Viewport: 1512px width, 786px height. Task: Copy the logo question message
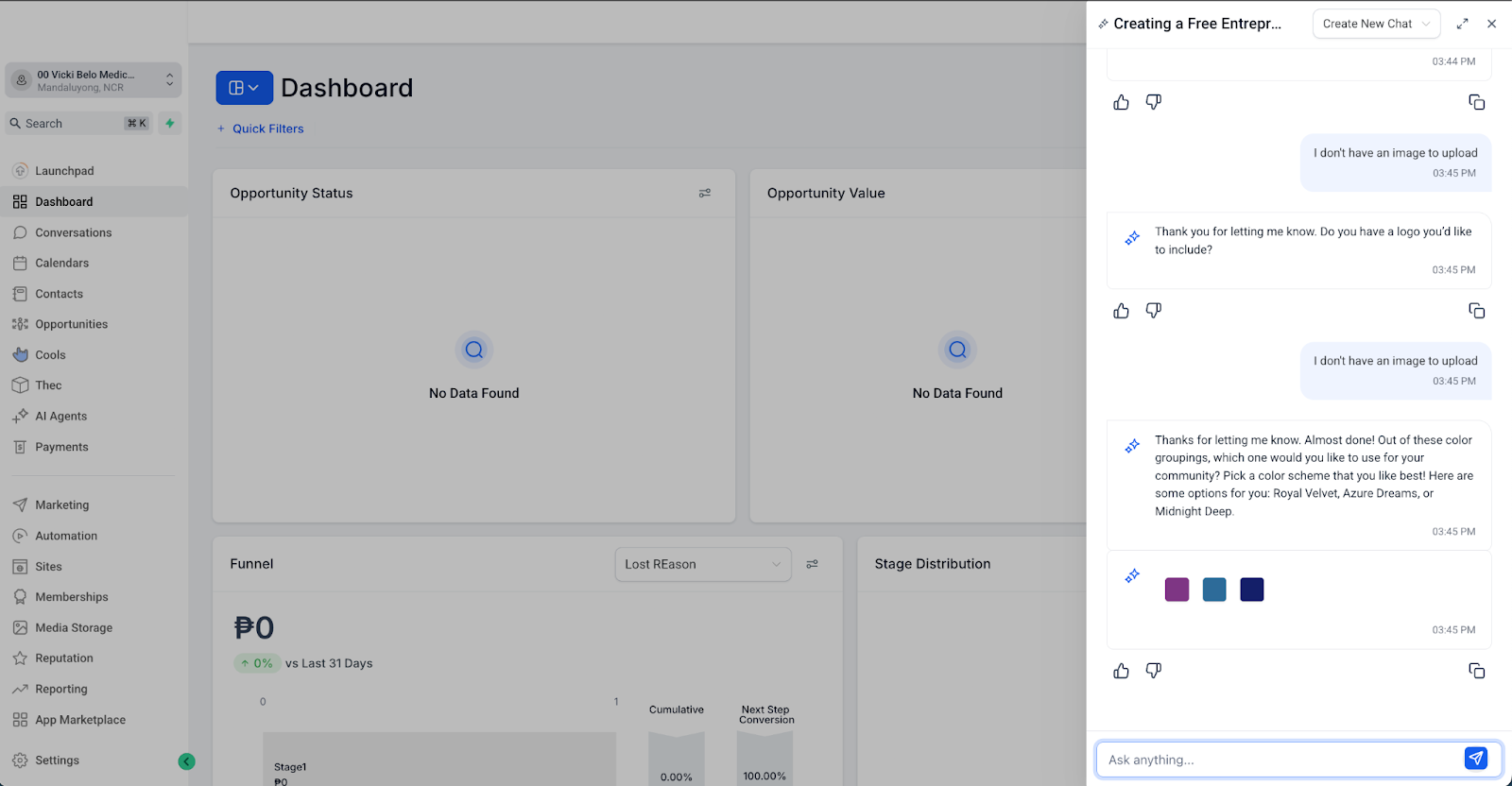(x=1477, y=311)
